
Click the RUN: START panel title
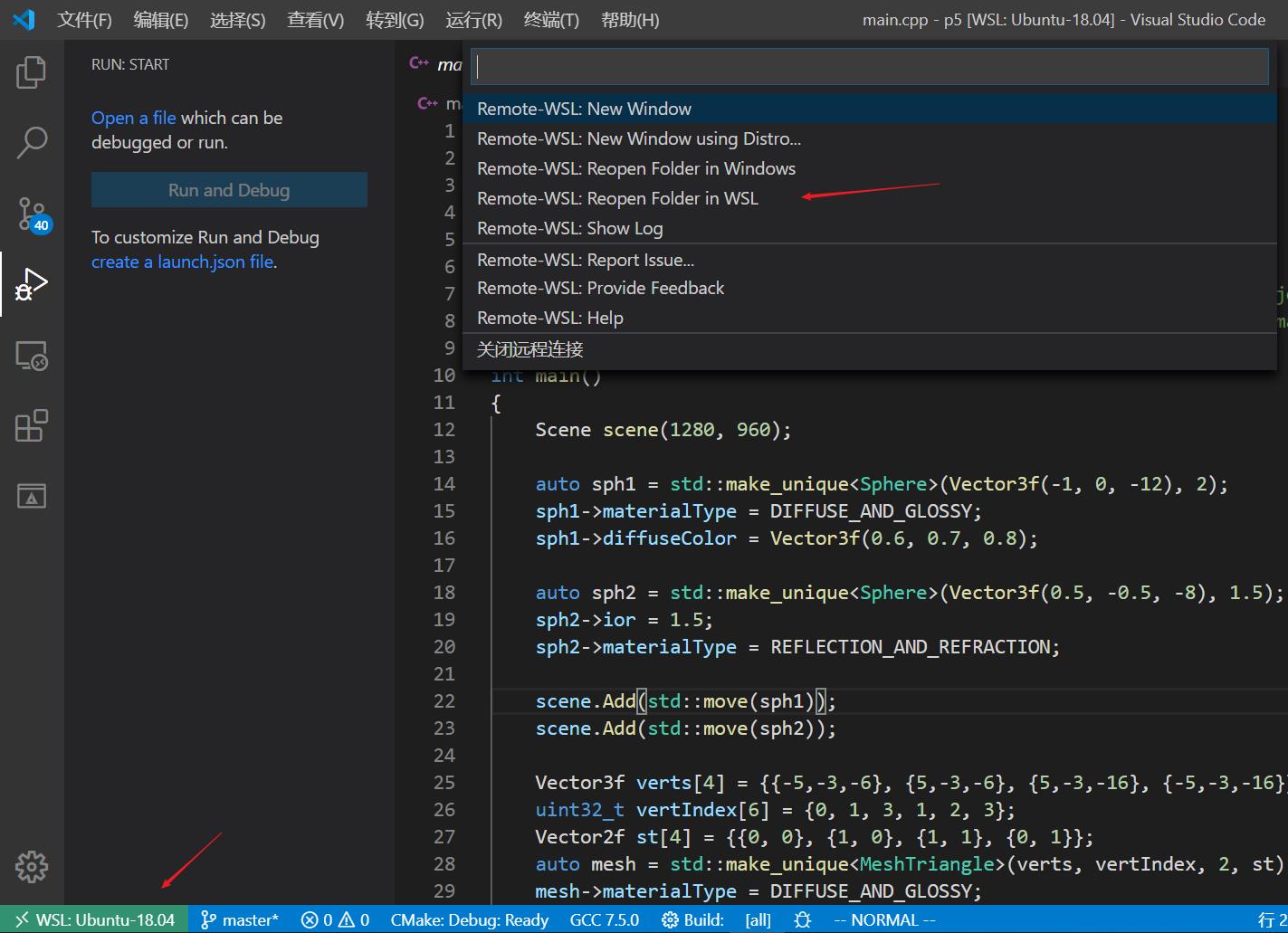pos(130,64)
